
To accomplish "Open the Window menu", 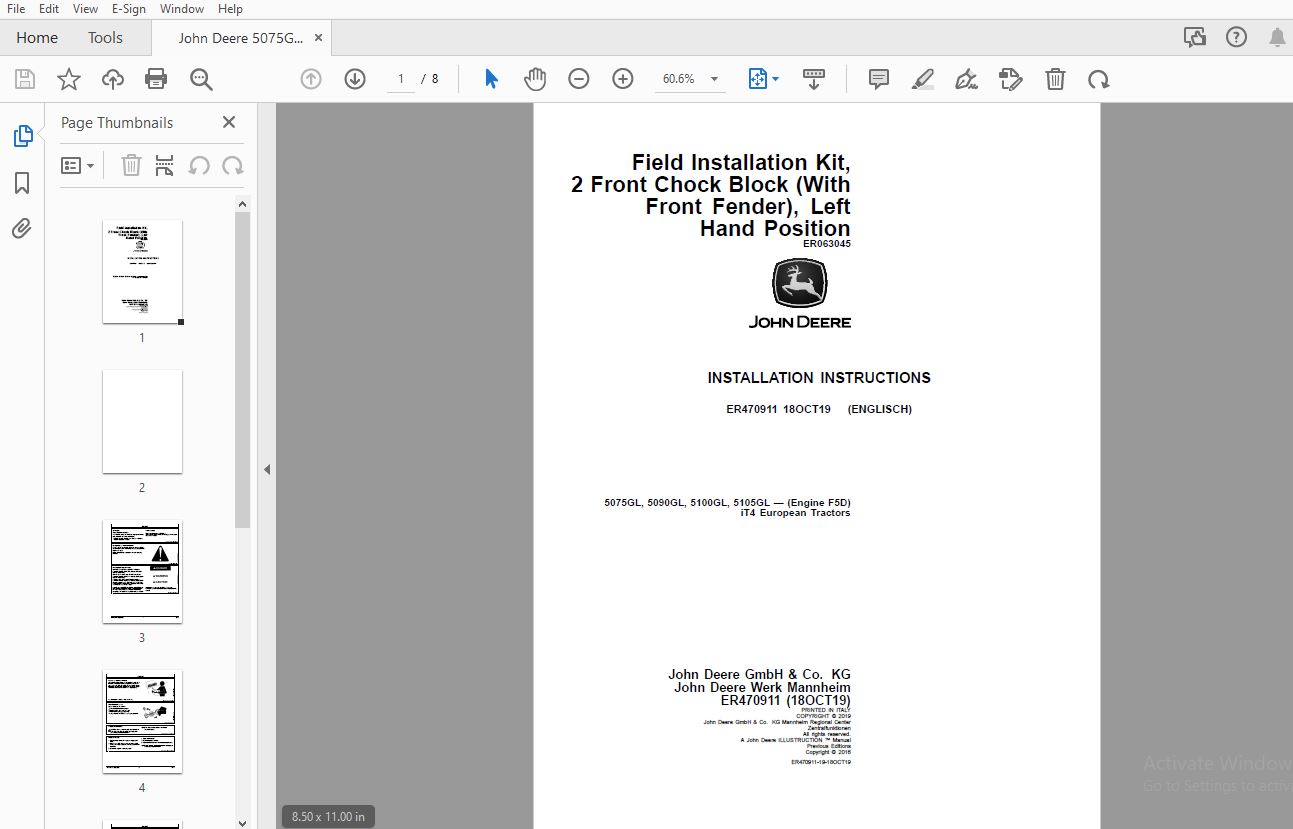I will (x=182, y=9).
